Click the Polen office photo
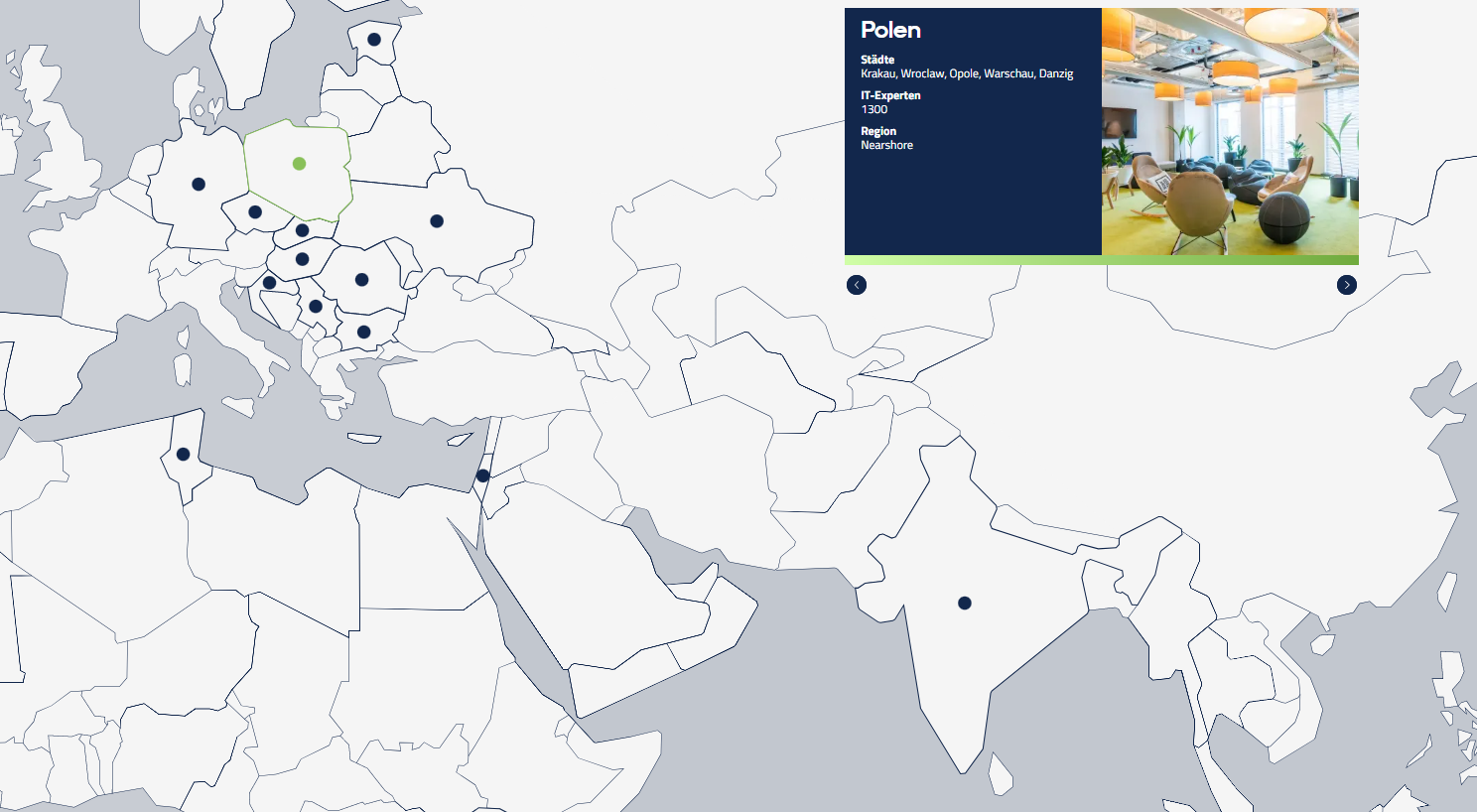1477x812 pixels. tap(1229, 132)
